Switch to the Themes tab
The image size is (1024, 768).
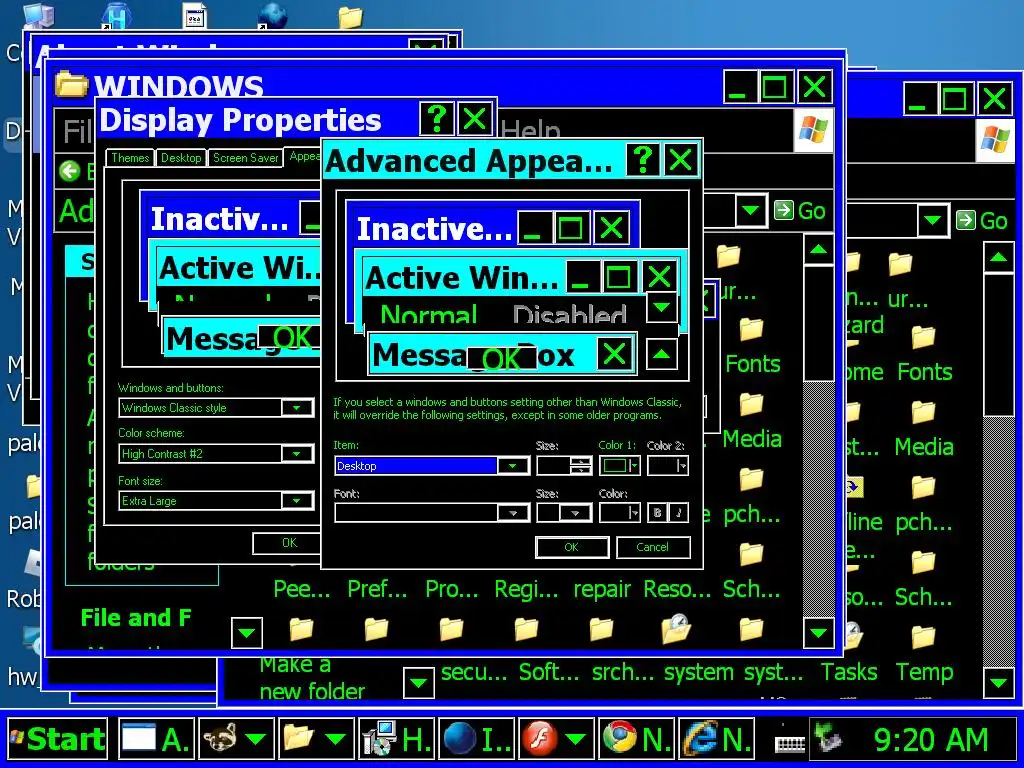[130, 157]
